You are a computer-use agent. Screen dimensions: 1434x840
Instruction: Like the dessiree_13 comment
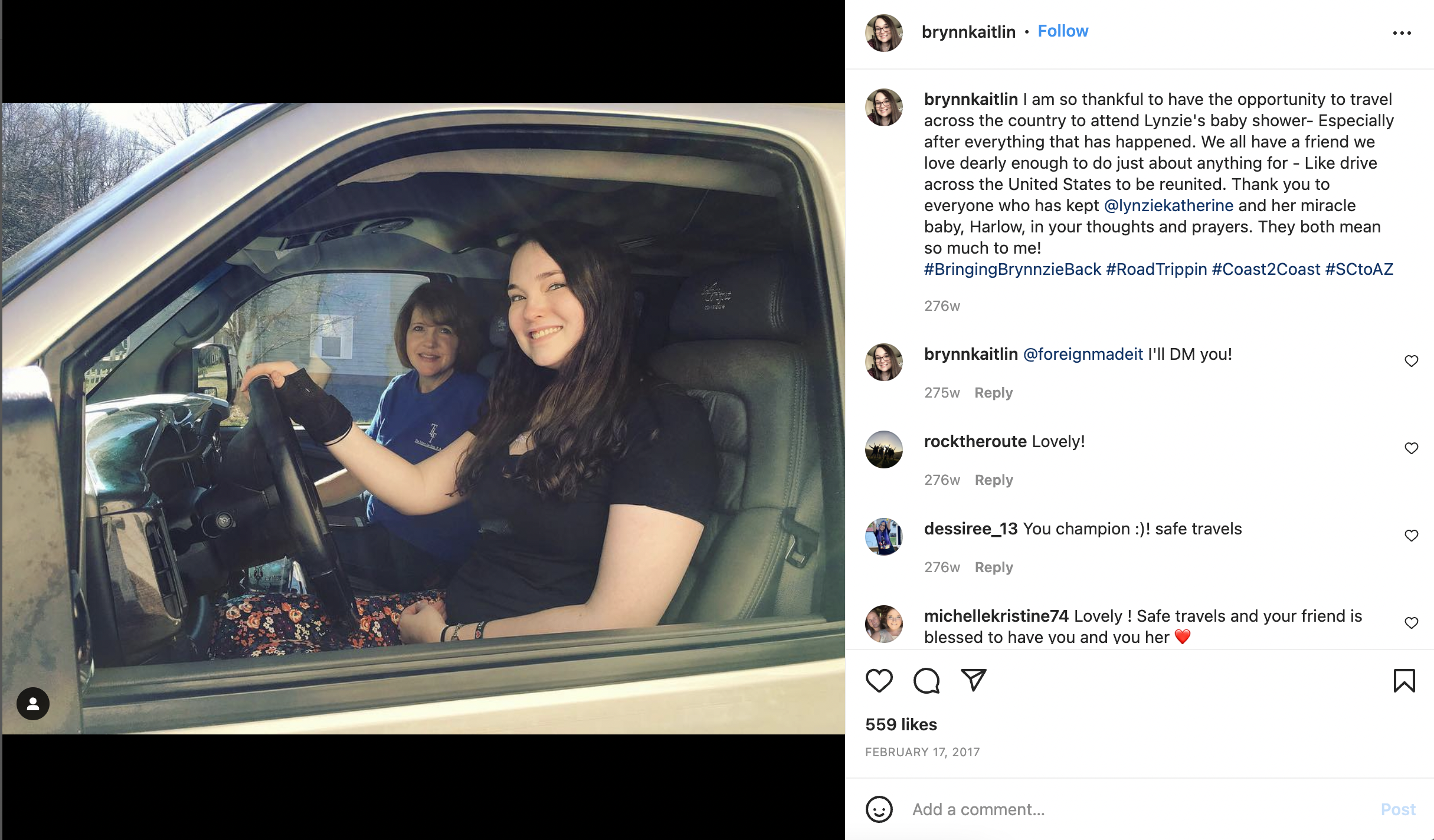tap(1411, 536)
